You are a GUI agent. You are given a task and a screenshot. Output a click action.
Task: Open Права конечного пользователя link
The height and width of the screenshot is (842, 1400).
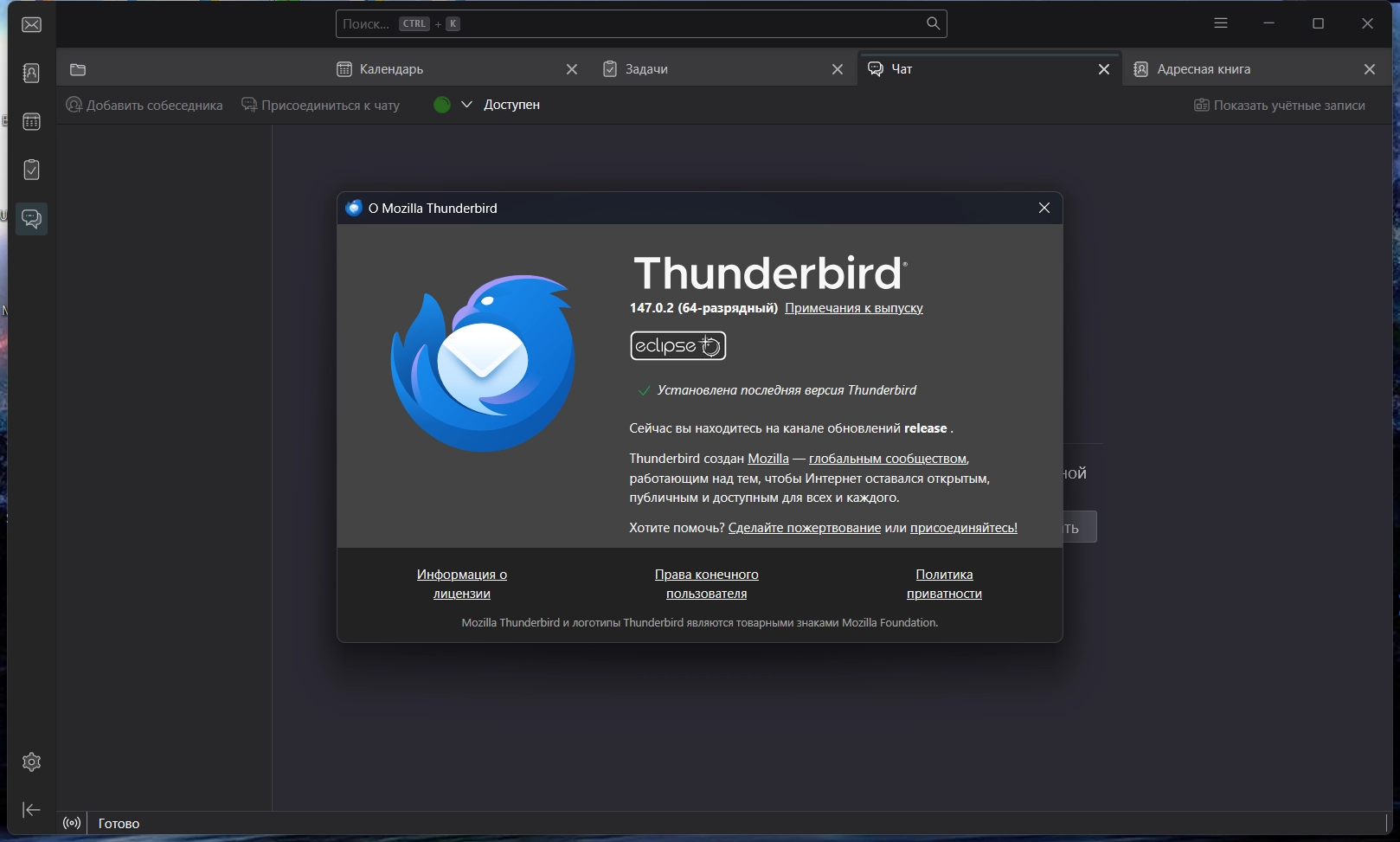(x=707, y=584)
